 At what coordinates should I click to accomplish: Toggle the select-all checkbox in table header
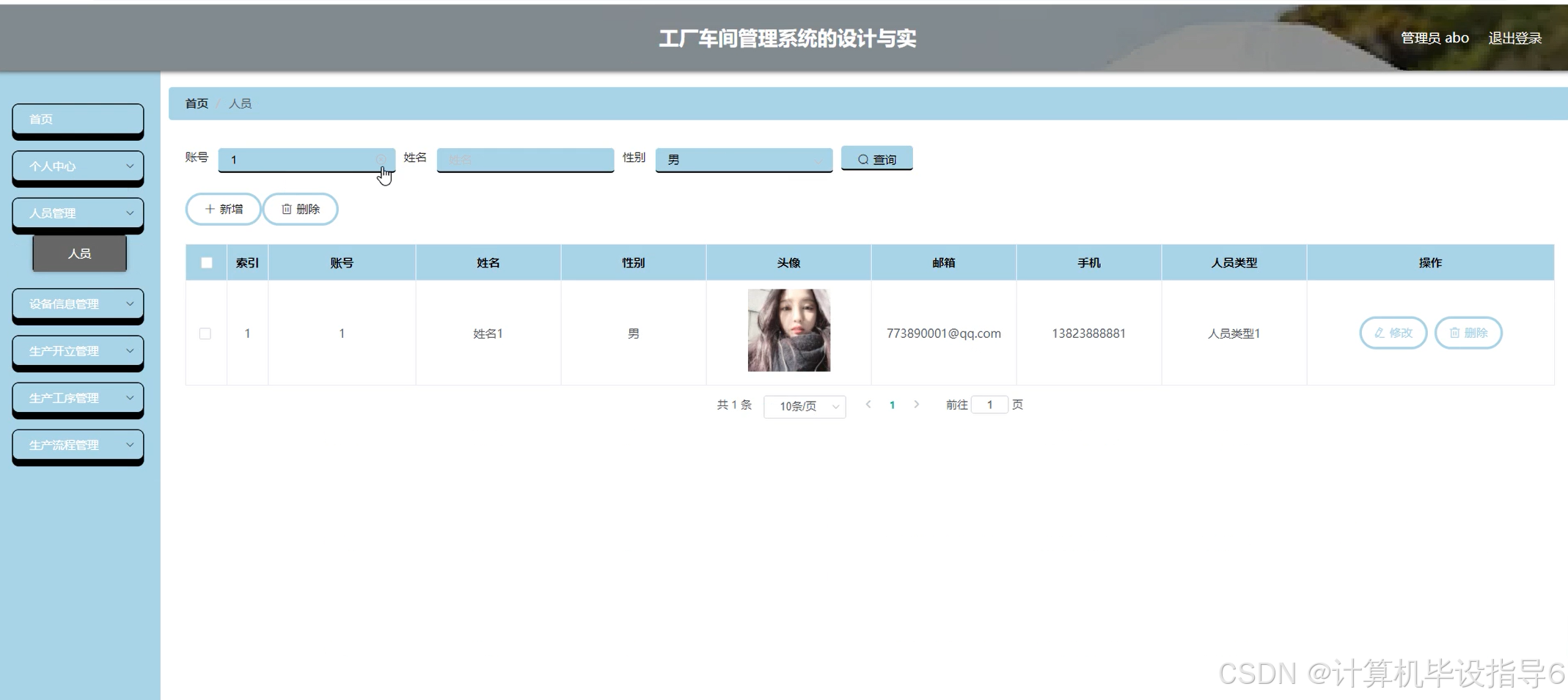coord(207,262)
